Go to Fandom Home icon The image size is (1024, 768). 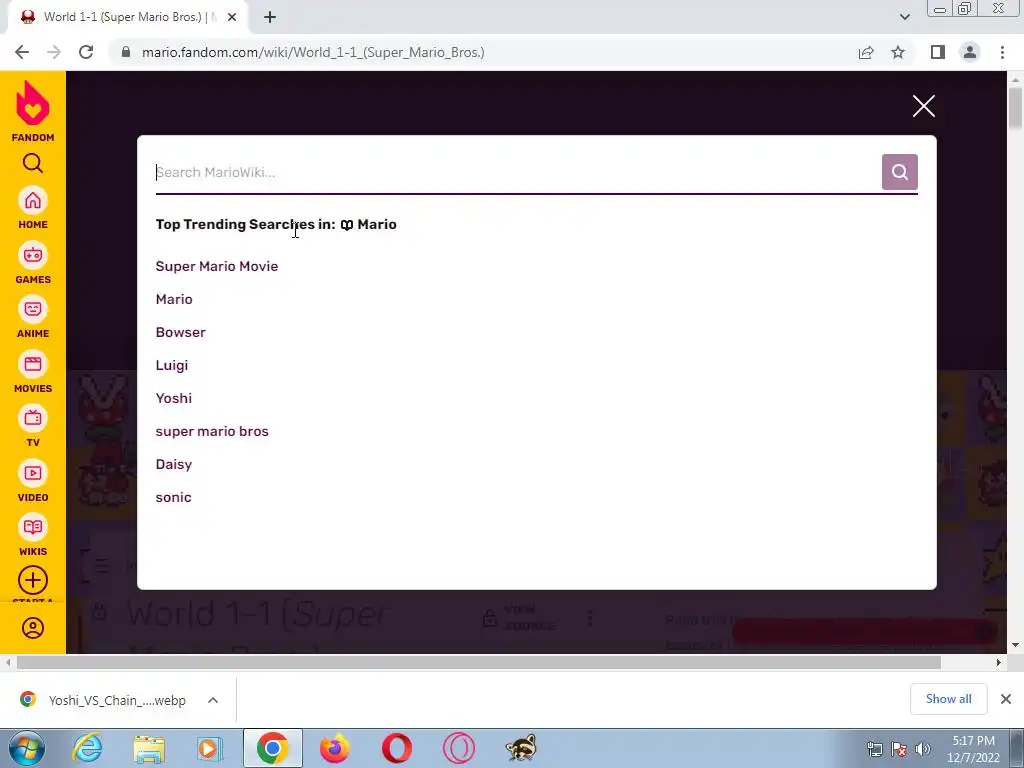point(33,200)
